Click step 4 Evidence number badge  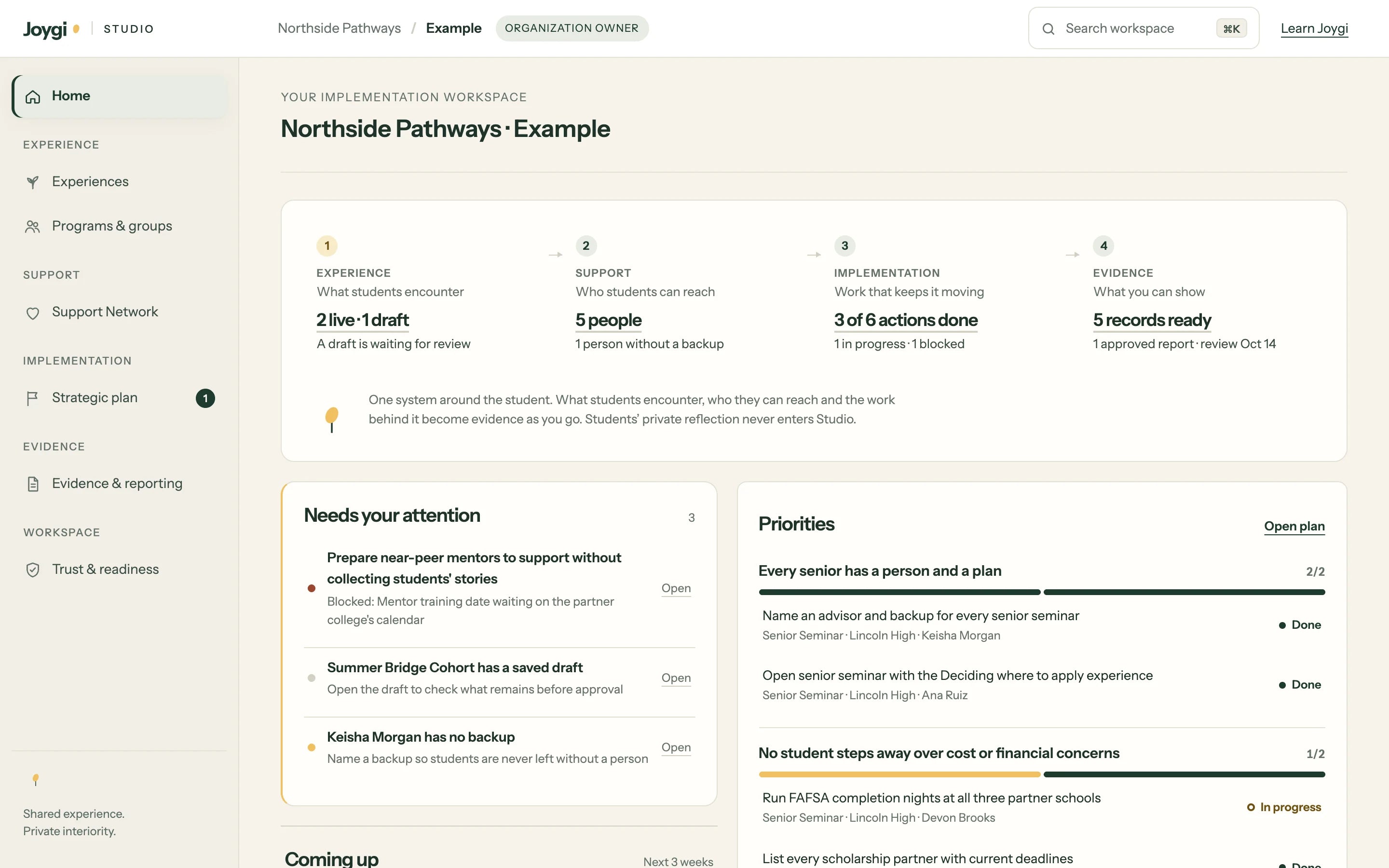(x=1104, y=246)
